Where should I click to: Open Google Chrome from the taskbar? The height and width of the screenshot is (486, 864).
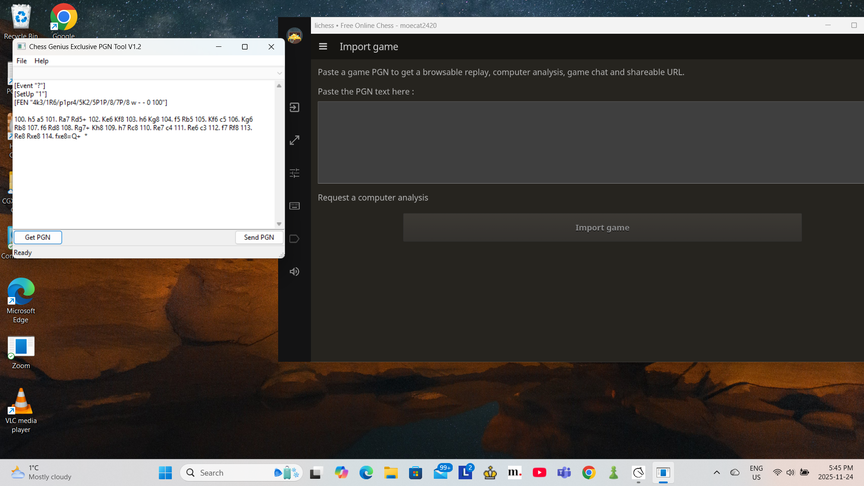click(x=589, y=473)
